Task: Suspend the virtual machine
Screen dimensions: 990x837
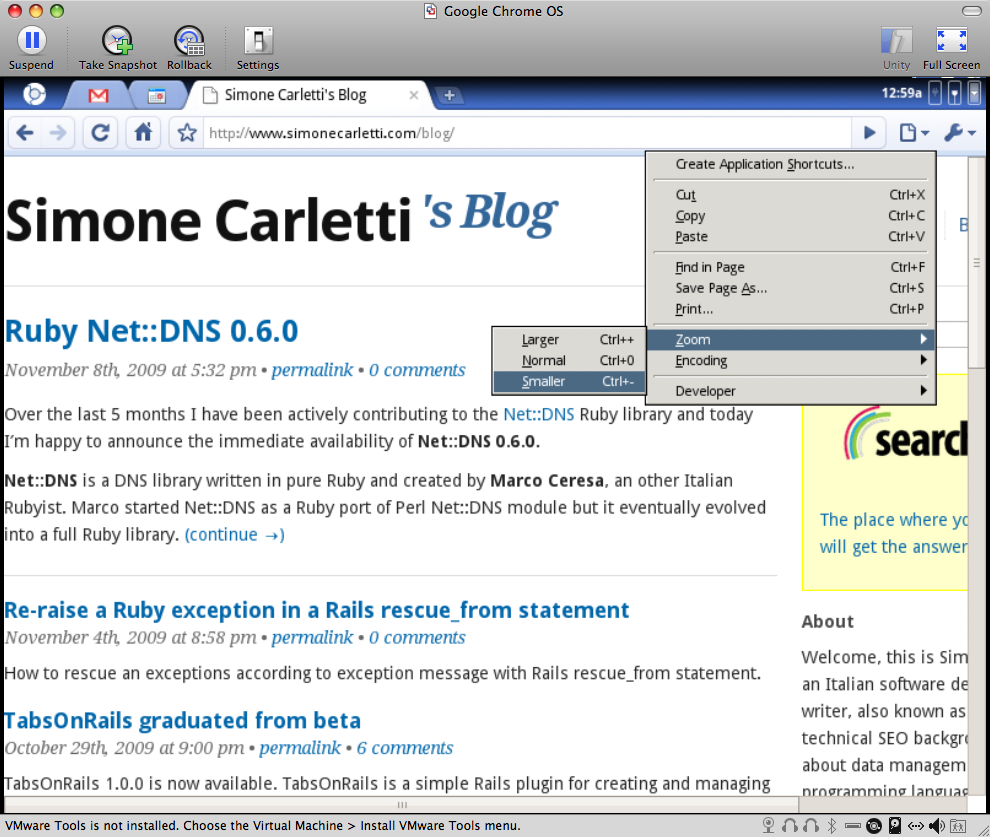Action: tap(31, 40)
